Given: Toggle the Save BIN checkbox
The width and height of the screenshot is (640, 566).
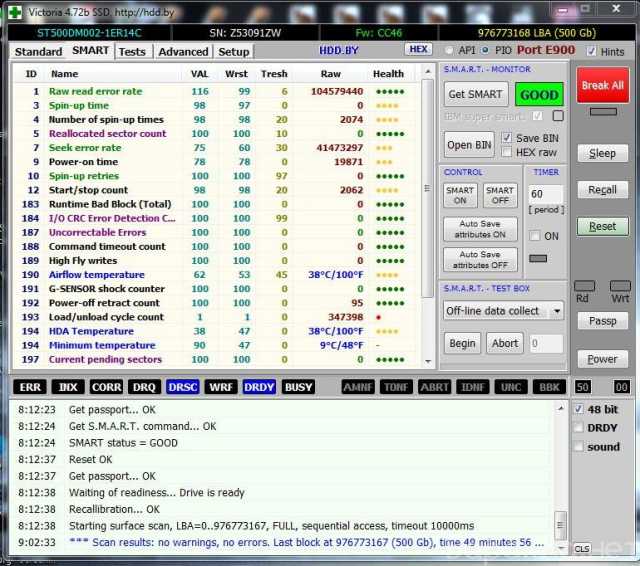Looking at the screenshot, I should [508, 138].
